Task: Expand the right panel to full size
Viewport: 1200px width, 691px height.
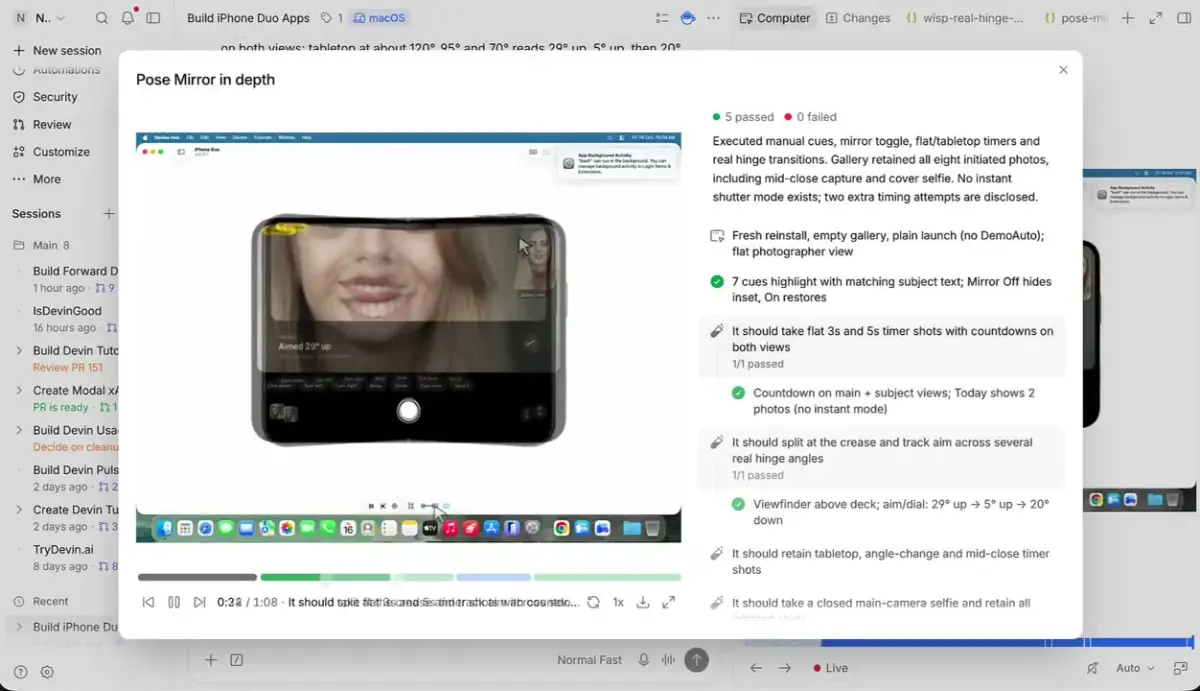Action: point(1156,18)
